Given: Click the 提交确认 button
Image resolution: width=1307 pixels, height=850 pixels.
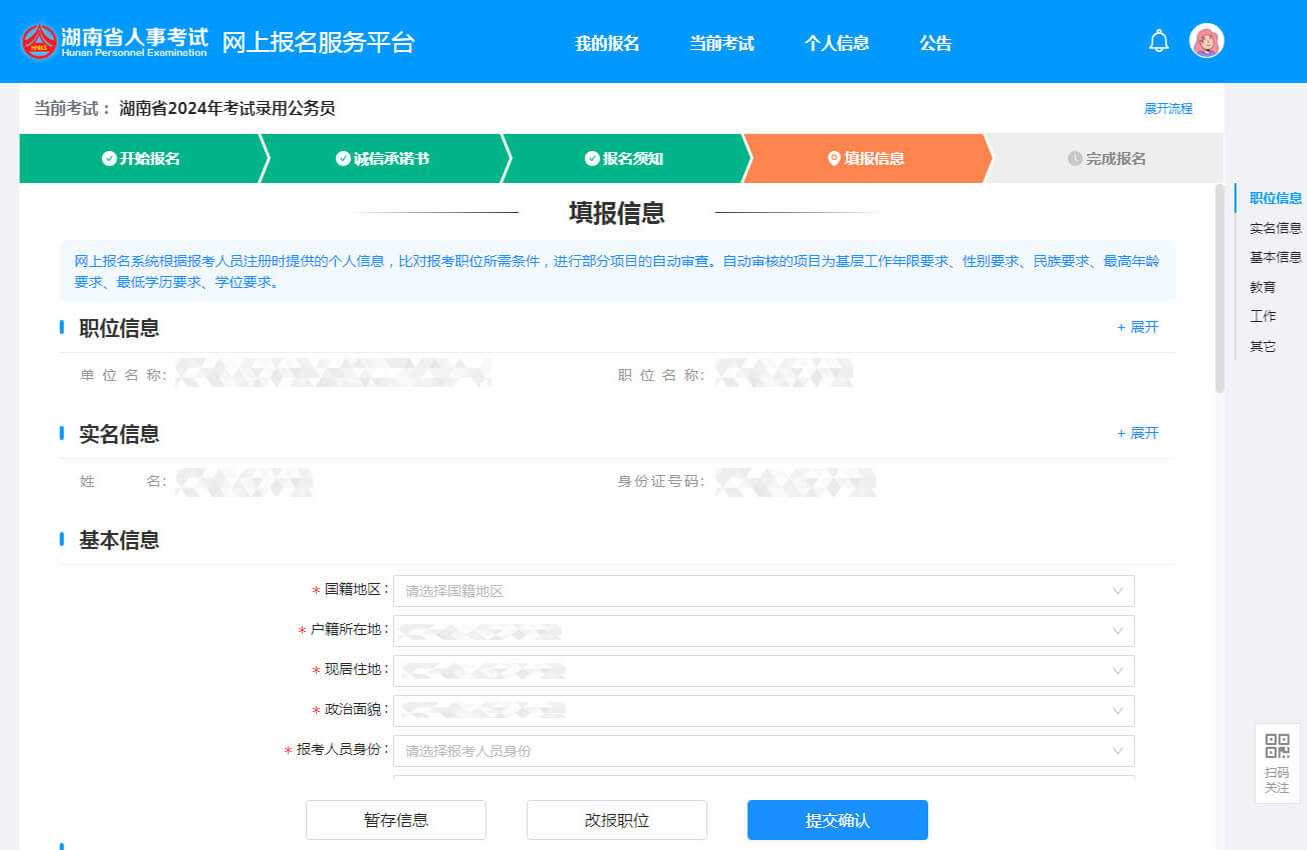Looking at the screenshot, I should pyautogui.click(x=838, y=820).
